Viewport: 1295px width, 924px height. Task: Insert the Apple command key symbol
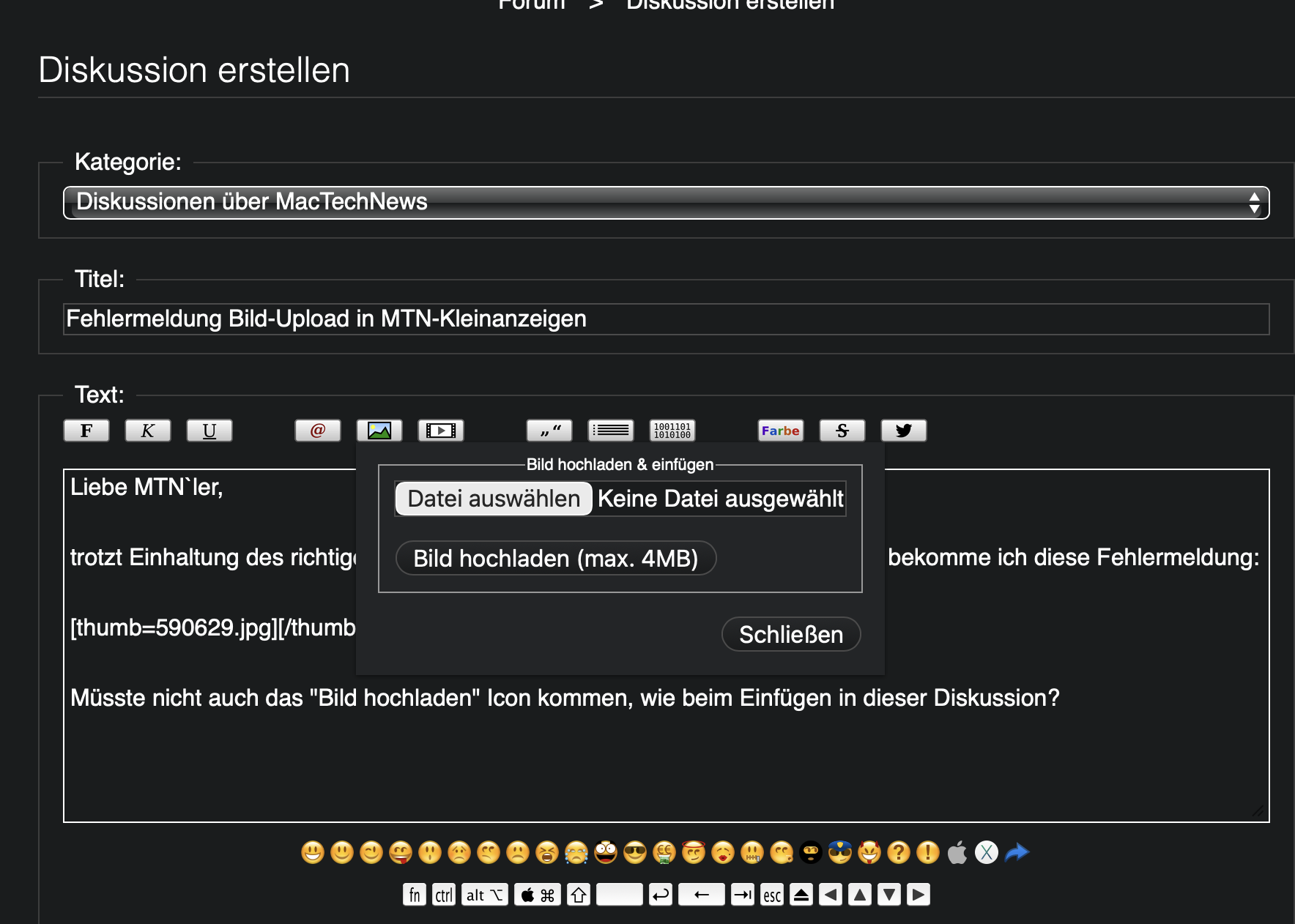coord(538,895)
